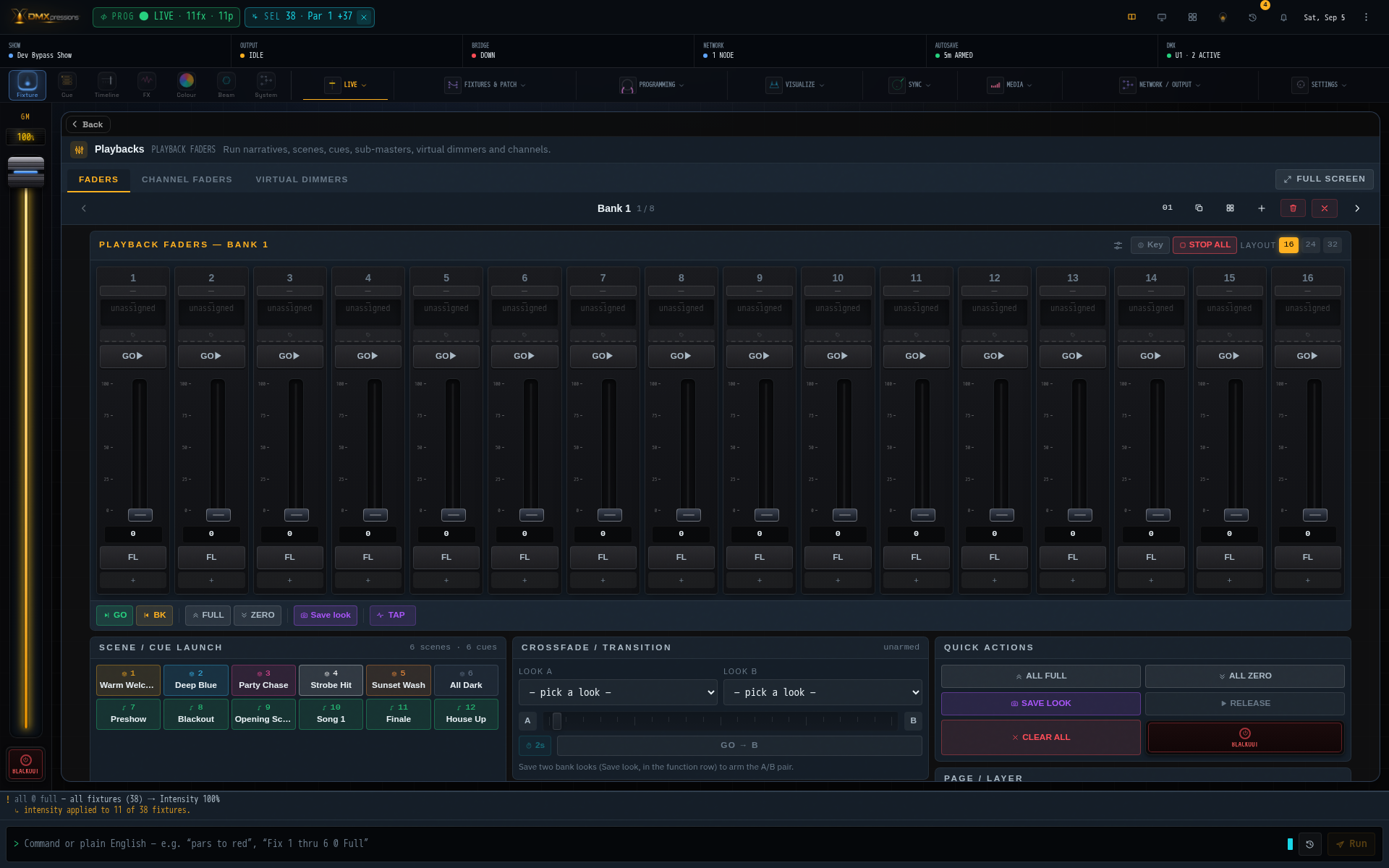The width and height of the screenshot is (1389, 868).
Task: Open the notifications bell
Action: (x=1283, y=17)
